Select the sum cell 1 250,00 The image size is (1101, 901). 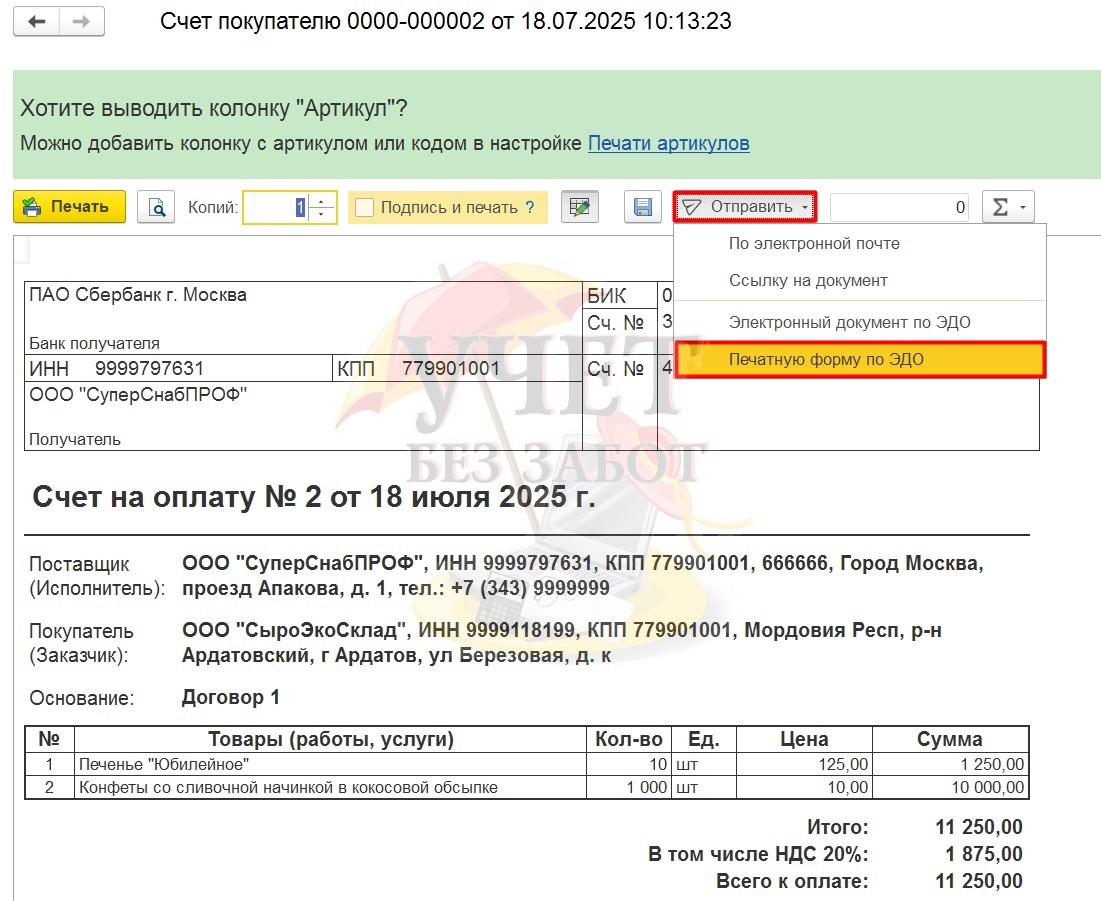coord(951,764)
